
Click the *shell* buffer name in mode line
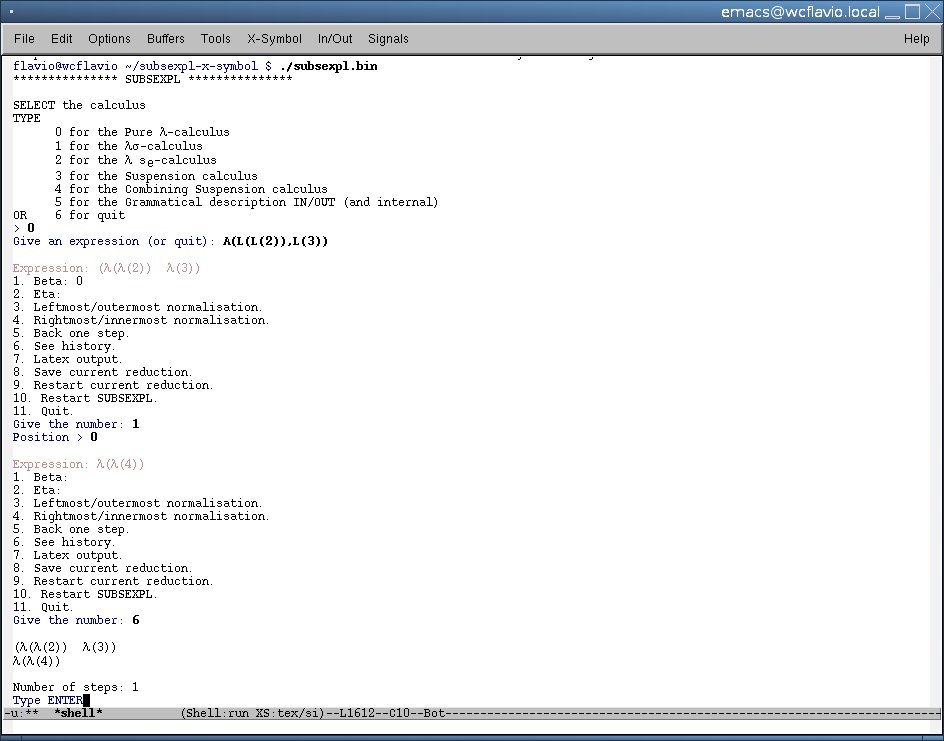78,713
